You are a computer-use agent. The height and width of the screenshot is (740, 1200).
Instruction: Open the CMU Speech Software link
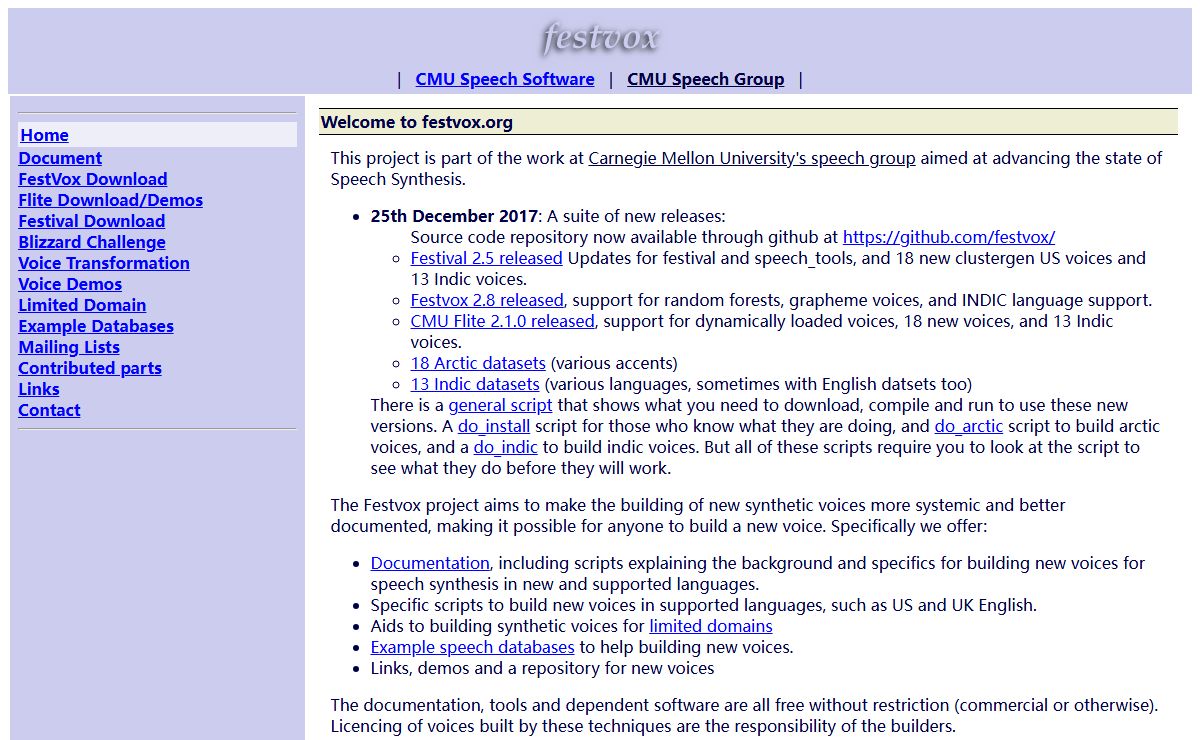(x=505, y=79)
